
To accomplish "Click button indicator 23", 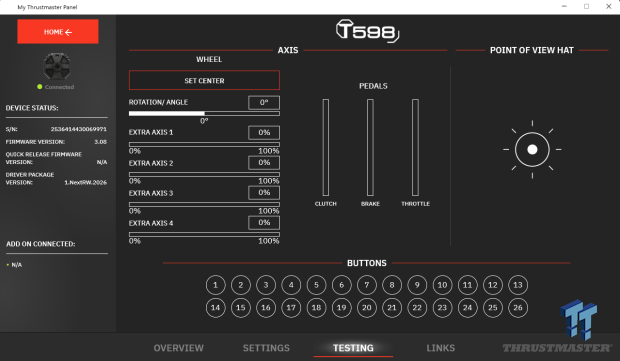I will click(x=442, y=308).
